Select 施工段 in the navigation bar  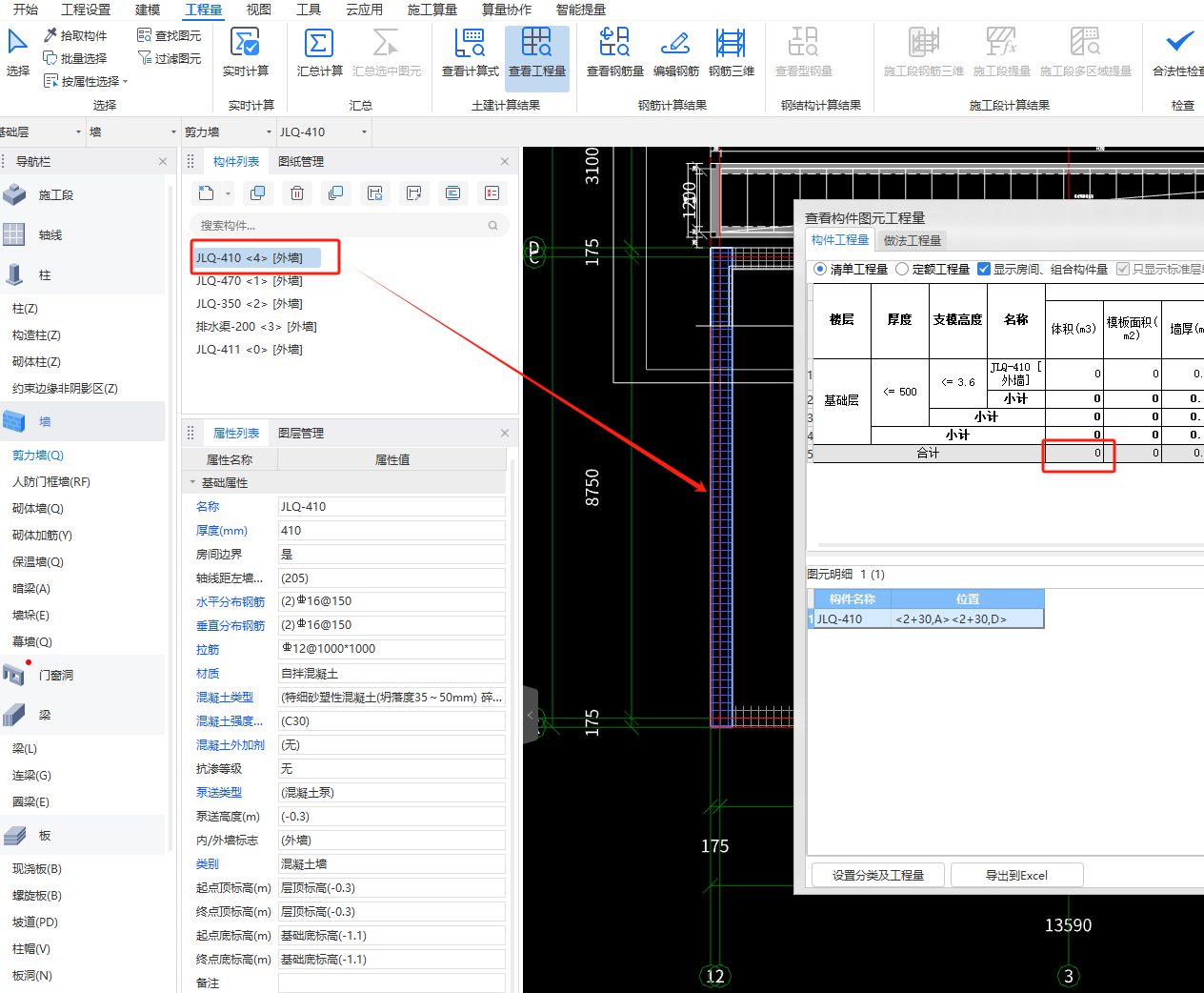84,195
